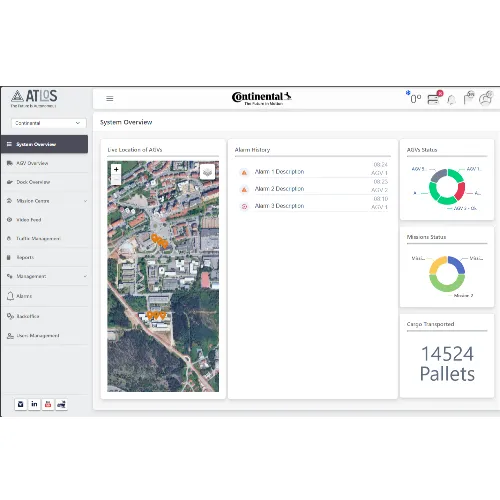Viewport: 500px width, 500px height.
Task: Click the Video Feed eye icon
Action: (9, 220)
